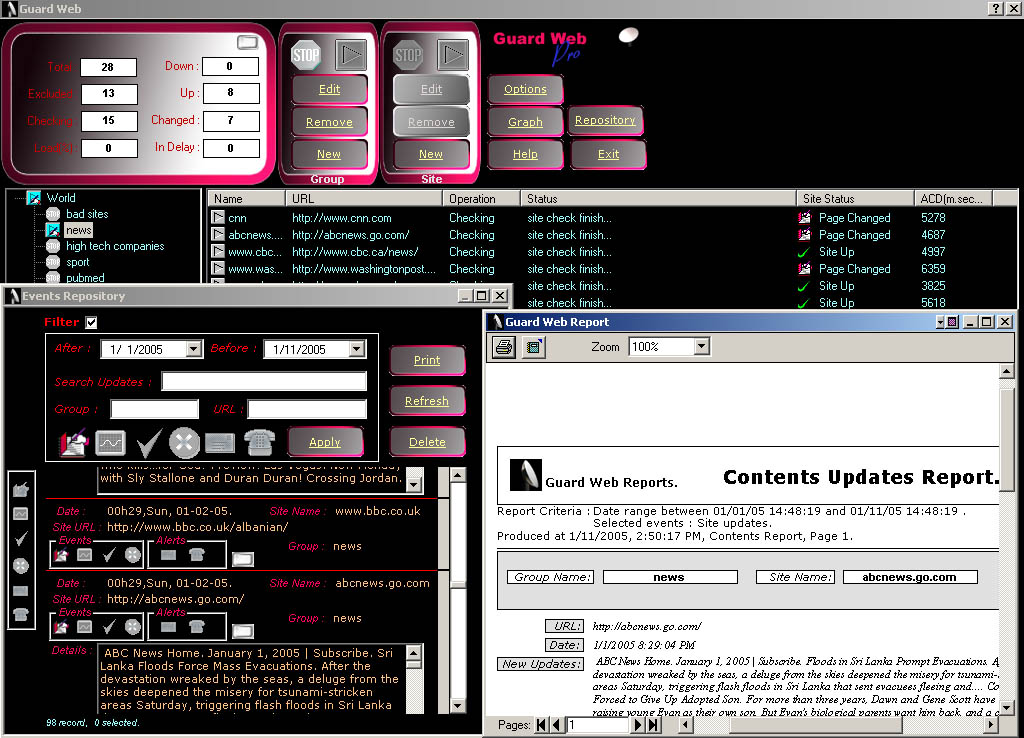Viewport: 1024px width, 738px height.
Task: Go to next report page
Action: [x=638, y=725]
